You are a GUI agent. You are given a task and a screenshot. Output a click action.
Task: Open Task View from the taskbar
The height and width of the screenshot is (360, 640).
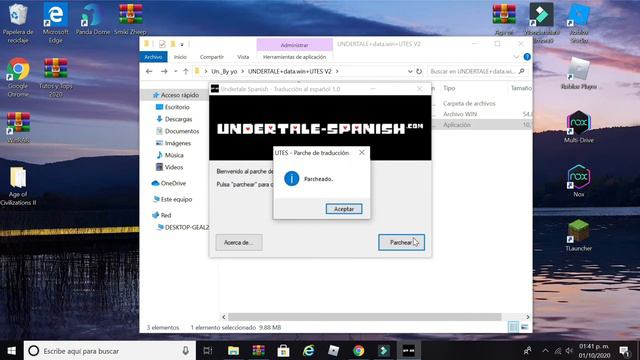(208, 351)
